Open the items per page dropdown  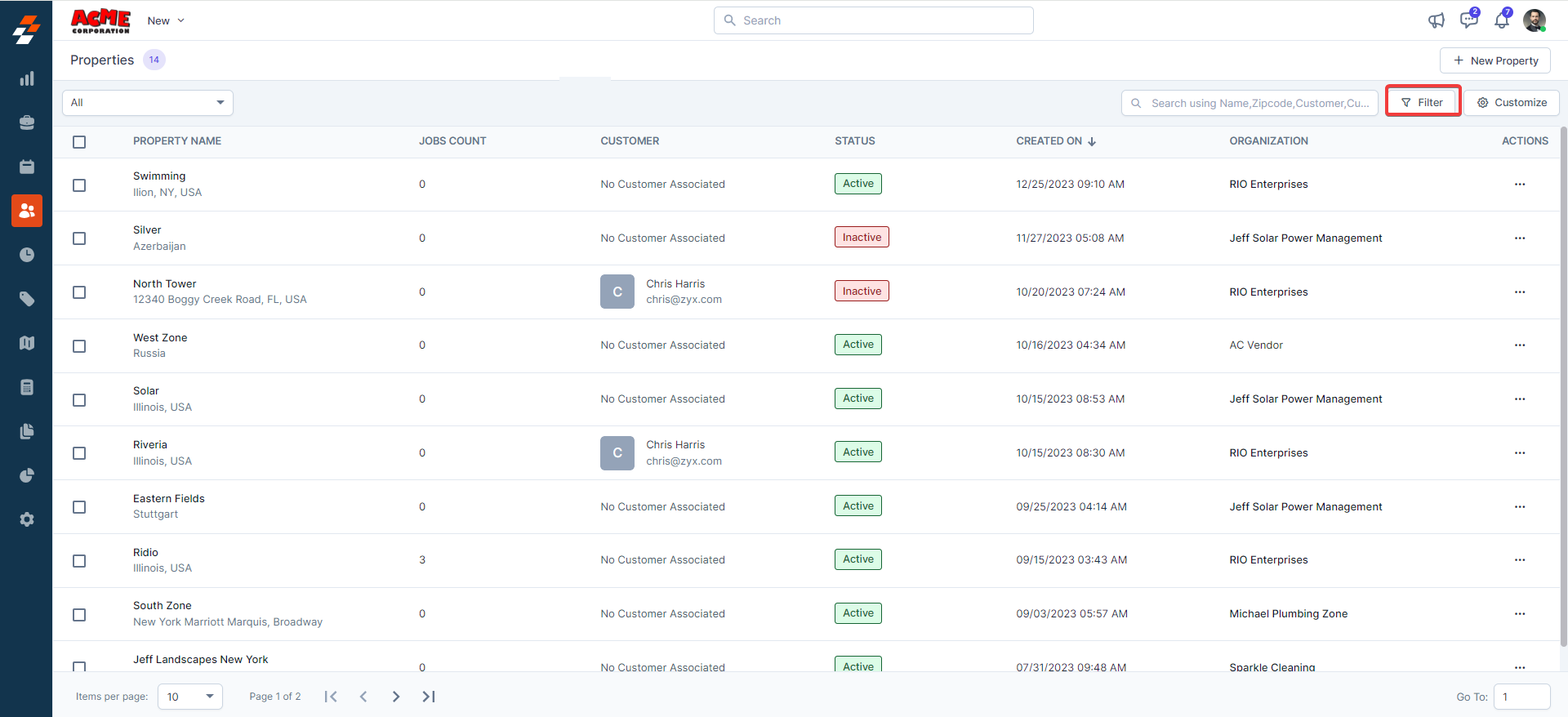pos(189,697)
